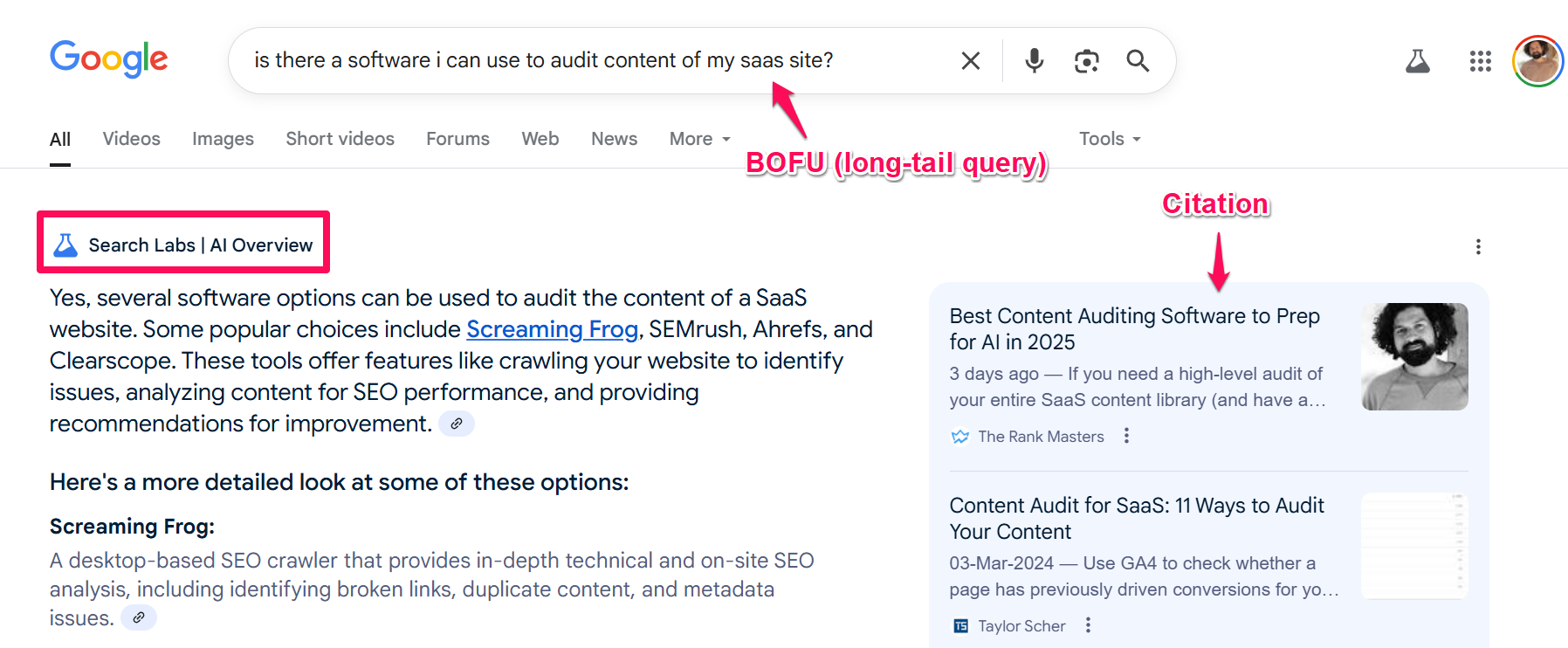Switch to the Short videos tab
The width and height of the screenshot is (1568, 648).
point(340,139)
